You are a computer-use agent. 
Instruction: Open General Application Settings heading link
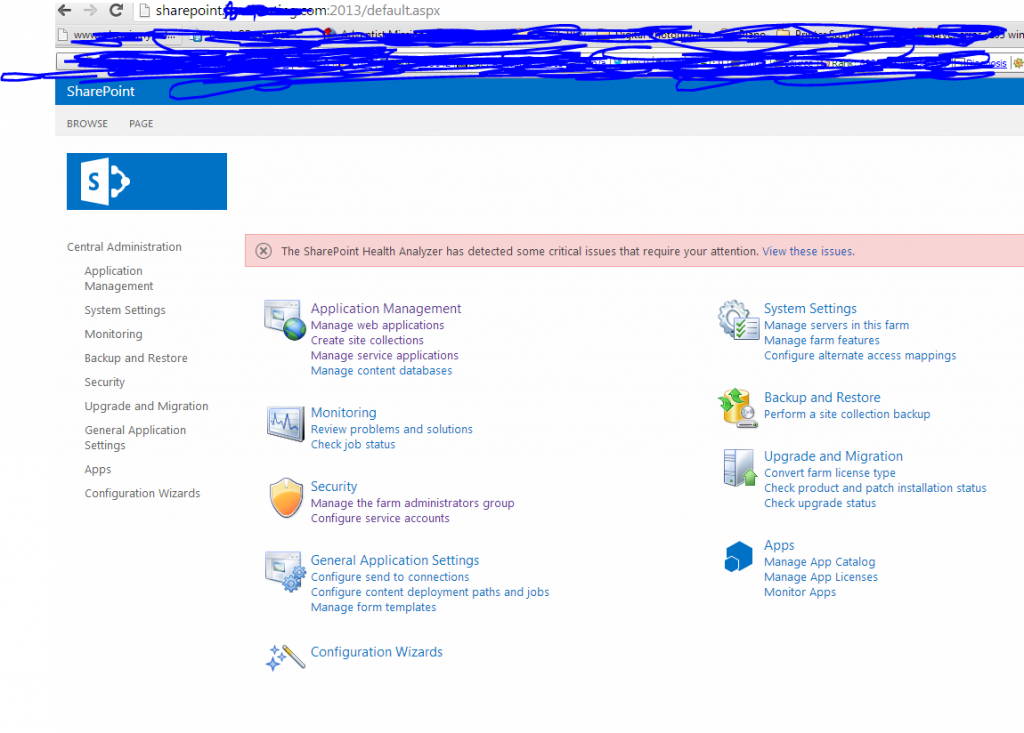point(395,561)
